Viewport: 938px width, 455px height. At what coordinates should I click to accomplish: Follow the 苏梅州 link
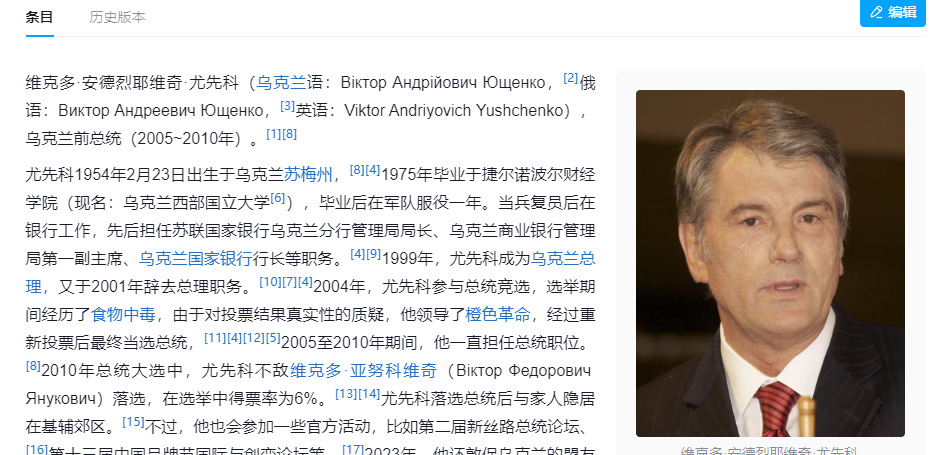pyautogui.click(x=308, y=175)
